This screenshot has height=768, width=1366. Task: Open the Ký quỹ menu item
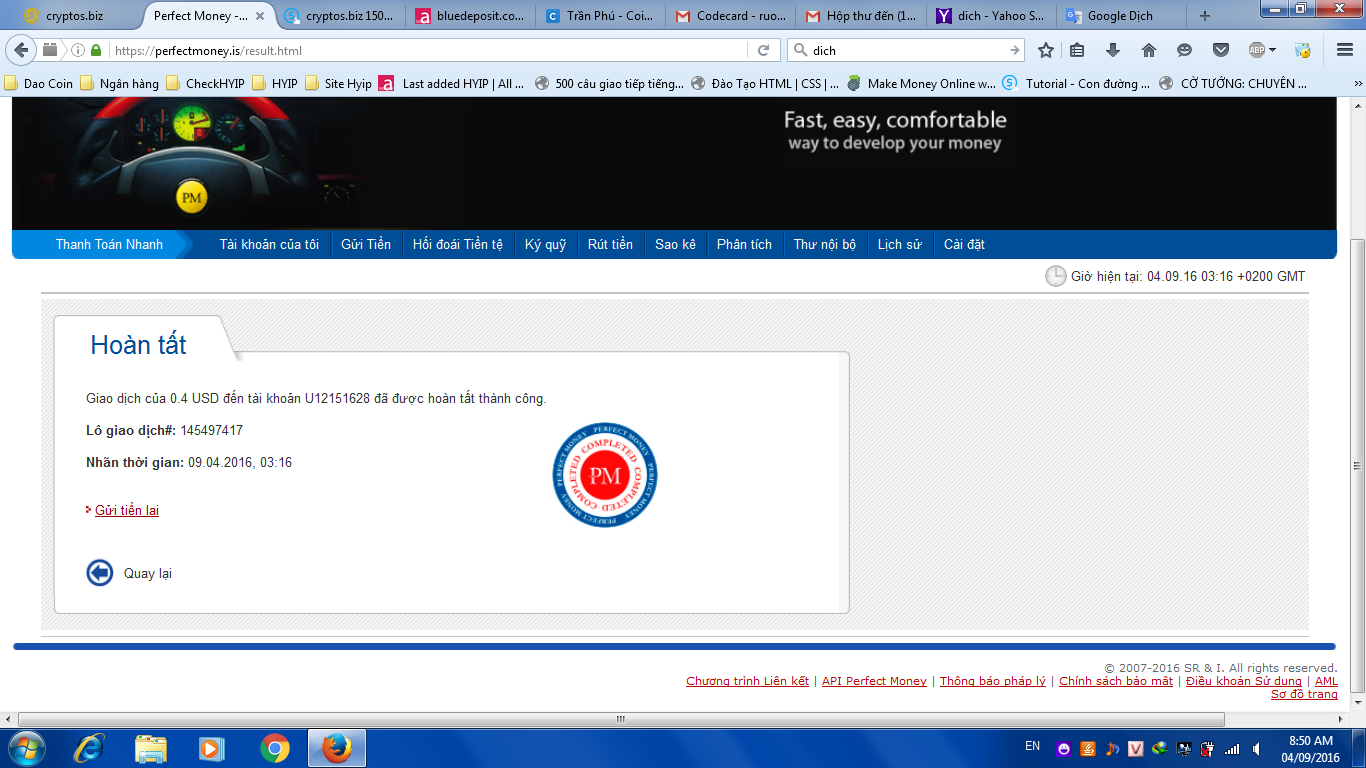pyautogui.click(x=546, y=244)
